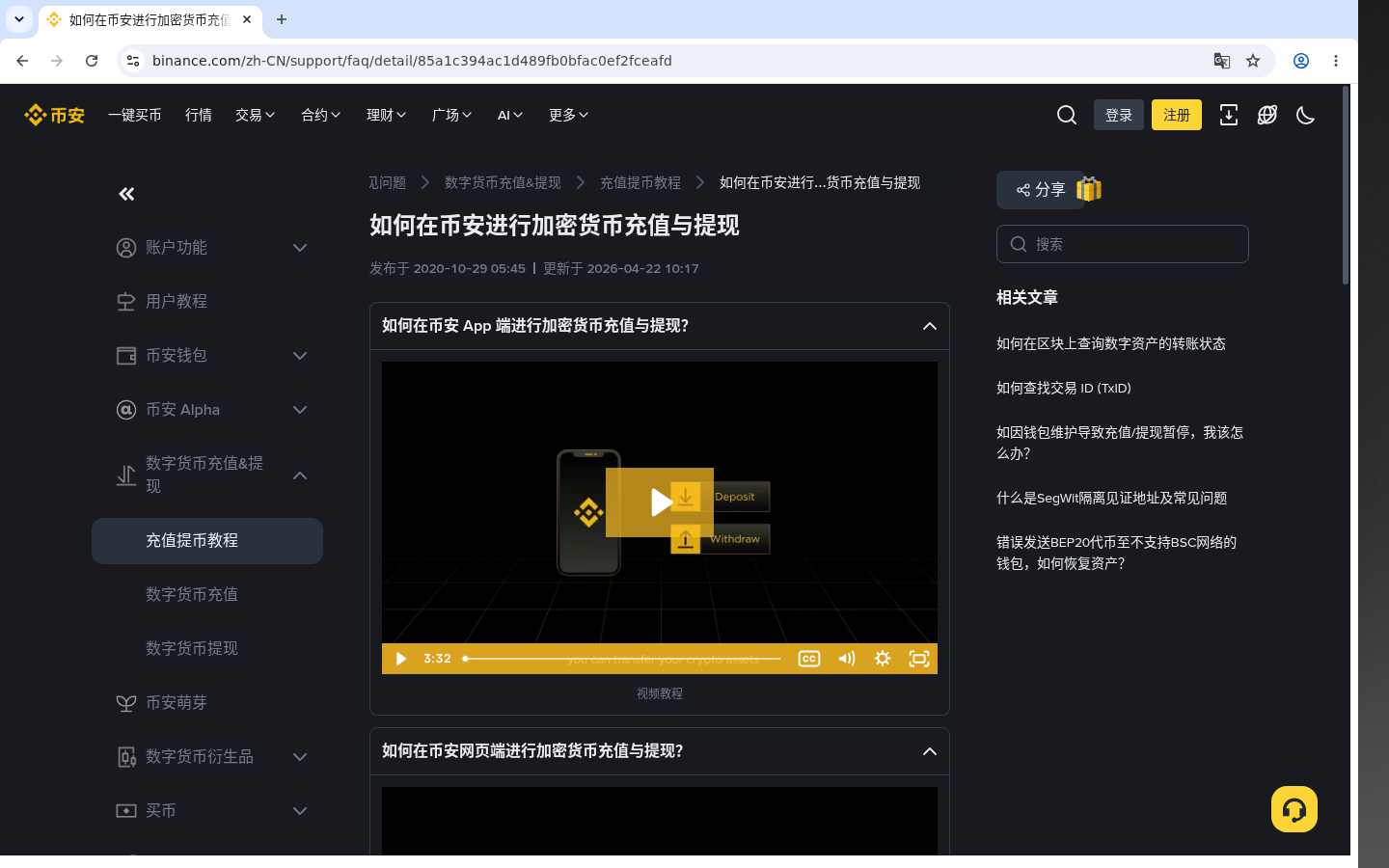Open 广场 dropdown menu
Screen dimensions: 1389x868
452,115
